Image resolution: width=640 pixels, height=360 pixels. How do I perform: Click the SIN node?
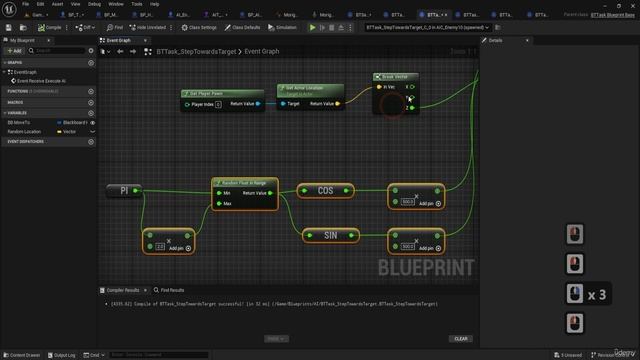coord(331,236)
